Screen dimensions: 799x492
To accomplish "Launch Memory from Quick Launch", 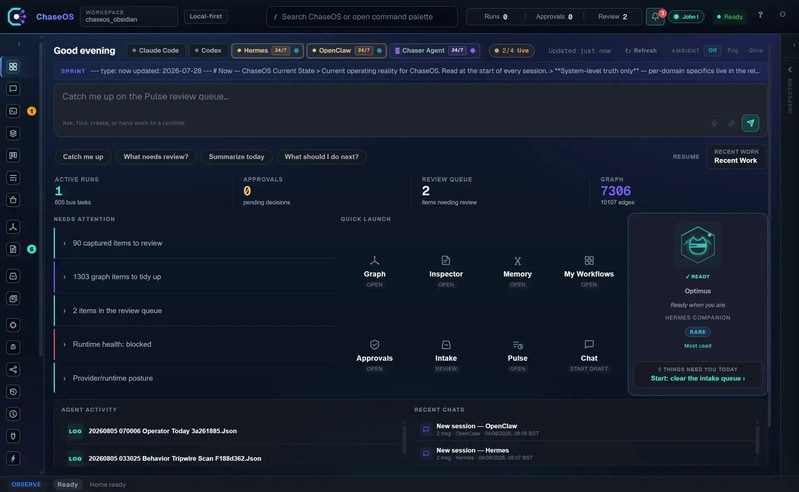I will pyautogui.click(x=517, y=271).
